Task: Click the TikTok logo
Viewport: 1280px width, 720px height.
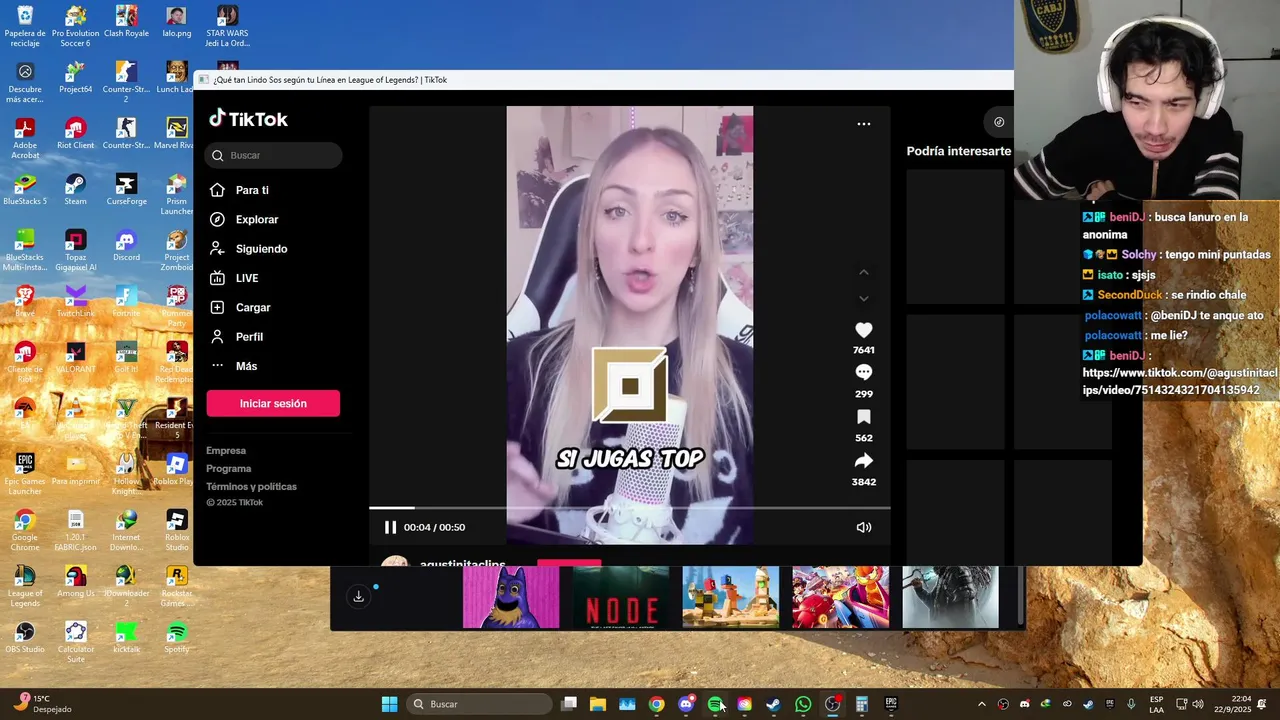Action: [x=248, y=119]
